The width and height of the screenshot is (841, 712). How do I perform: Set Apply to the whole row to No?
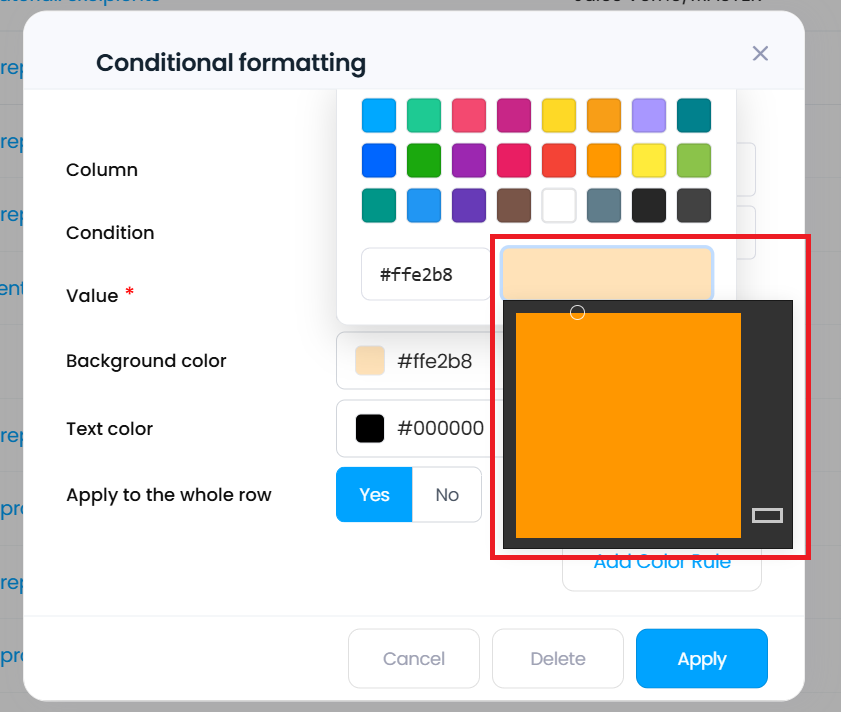(x=447, y=495)
